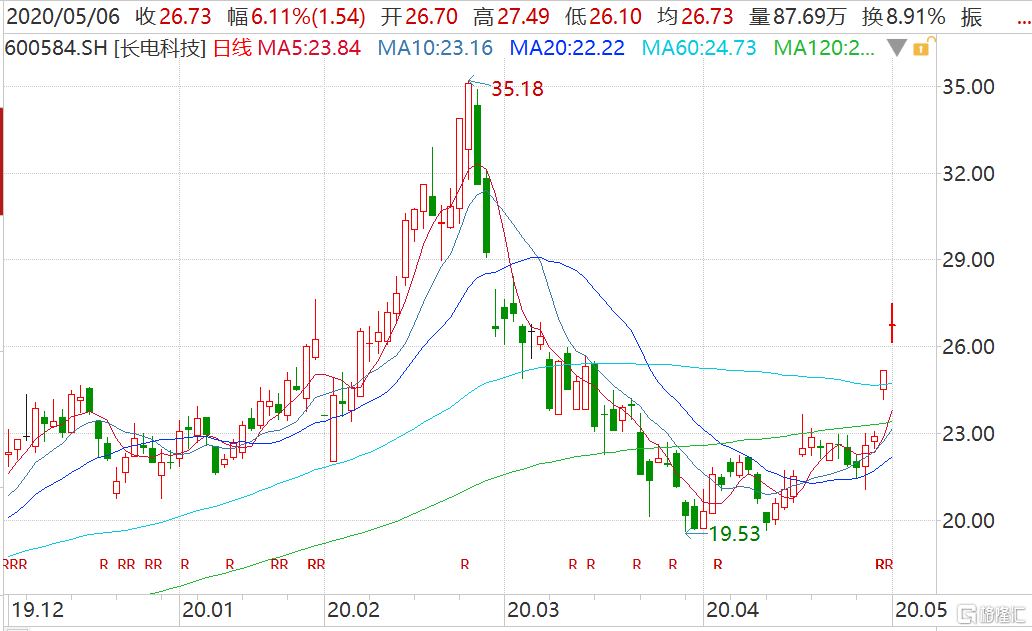This screenshot has width=1032, height=631.
Task: Open the gray triangle indicator dropdown
Action: click(x=896, y=47)
